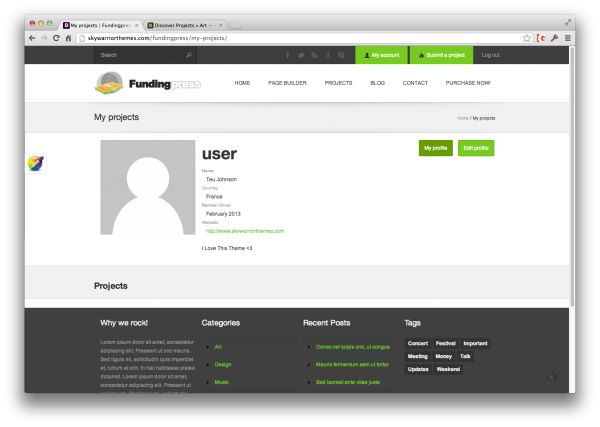Open the RSS feed icon
This screenshot has width=600, height=427.
tap(314, 55)
